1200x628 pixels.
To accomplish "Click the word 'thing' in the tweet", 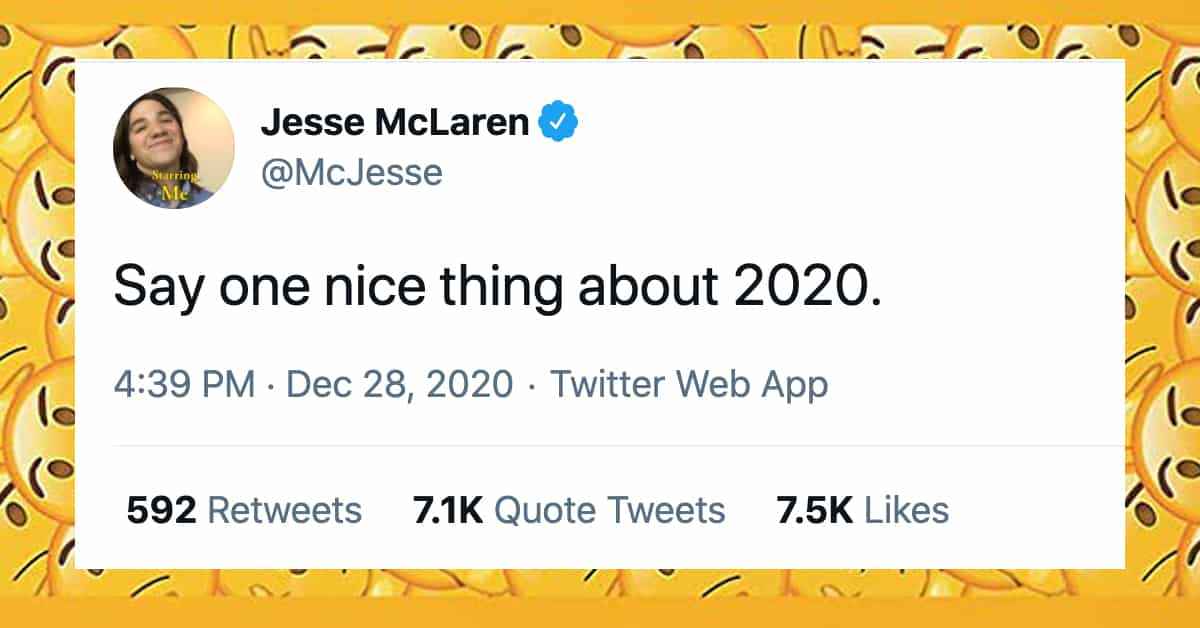I will (528, 289).
